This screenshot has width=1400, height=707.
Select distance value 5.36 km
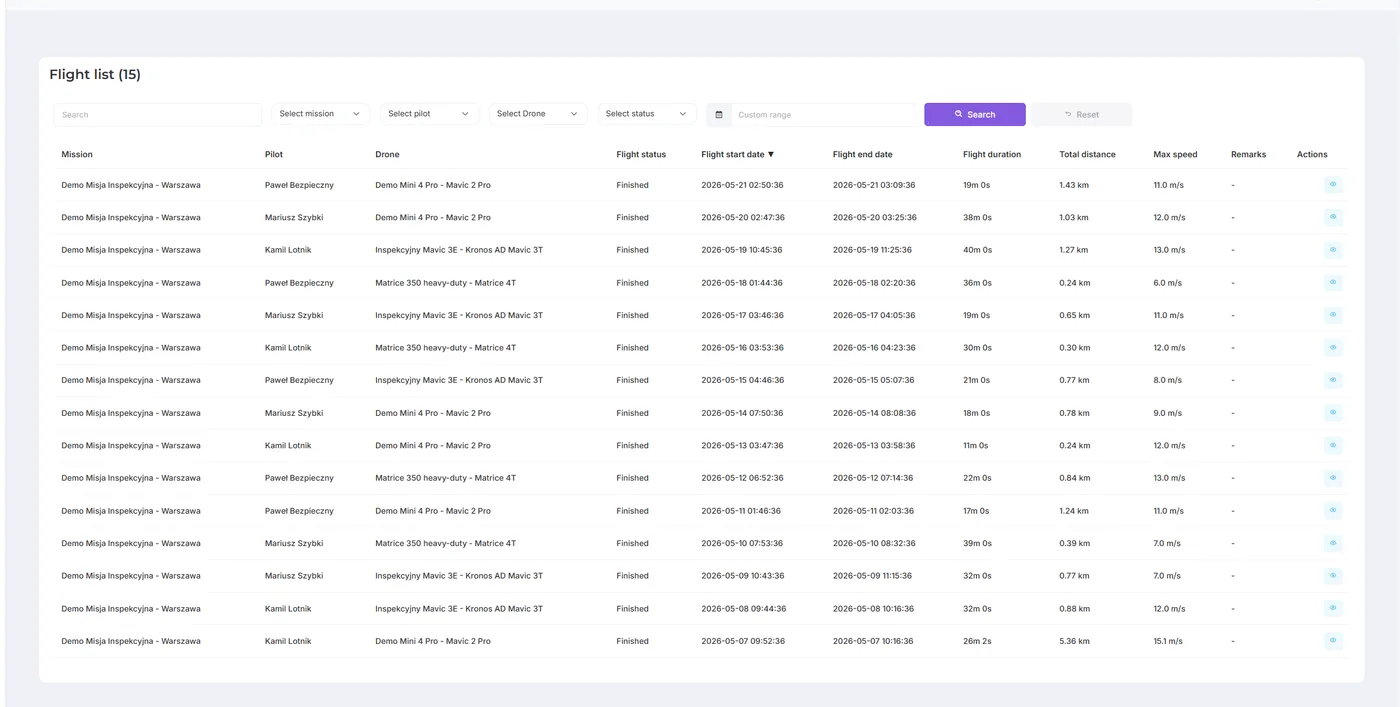tap(1074, 641)
